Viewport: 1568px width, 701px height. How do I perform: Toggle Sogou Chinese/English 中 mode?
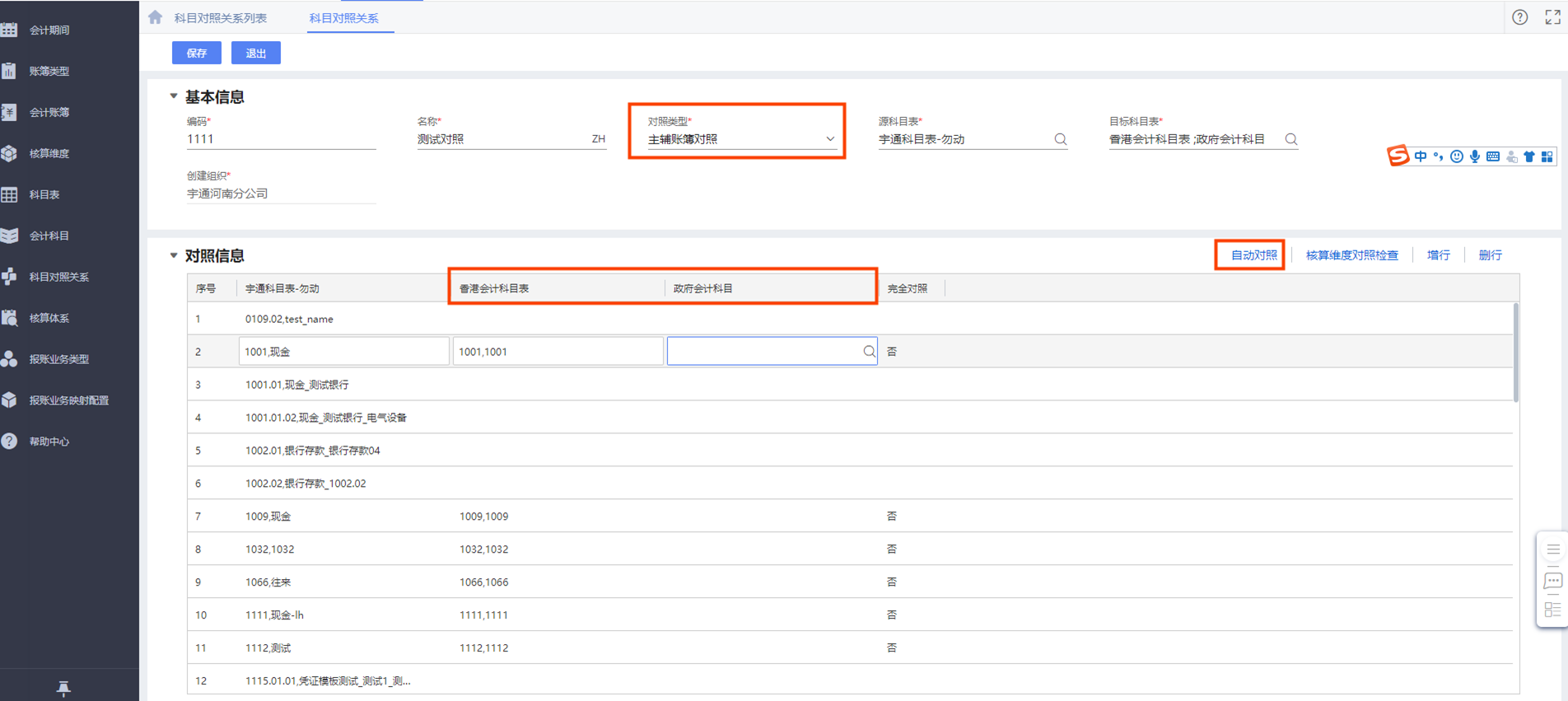tap(1421, 157)
